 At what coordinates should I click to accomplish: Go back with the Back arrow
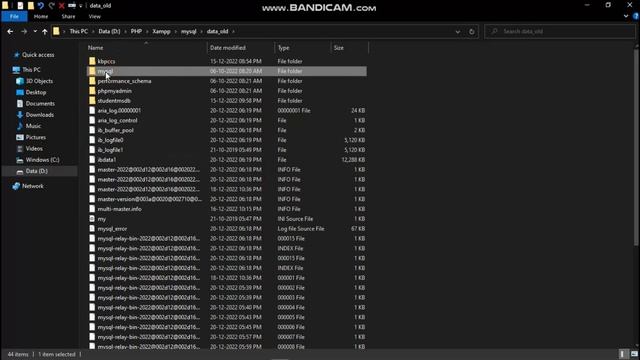tap(10, 31)
